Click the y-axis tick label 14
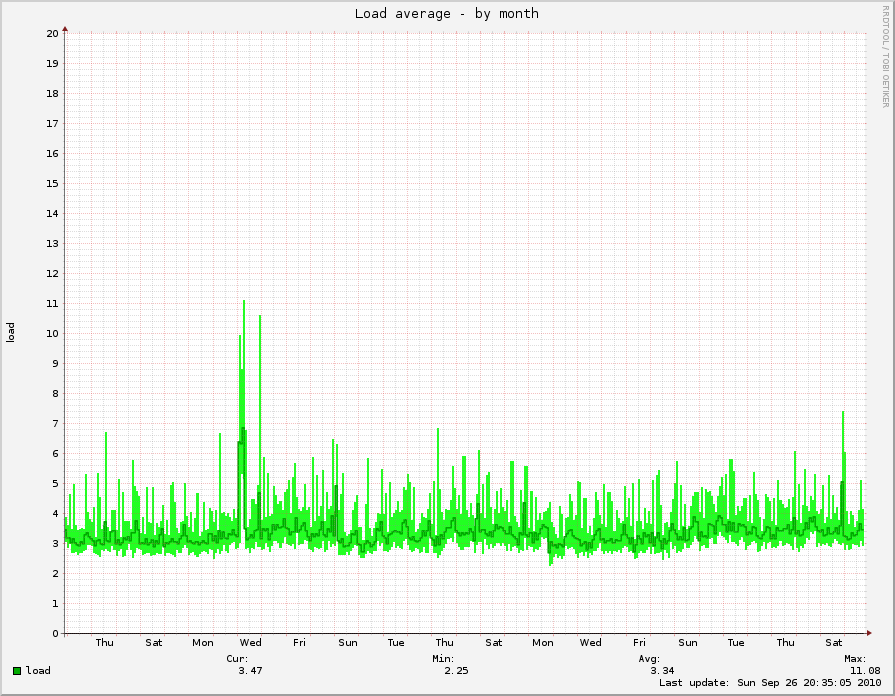This screenshot has height=696, width=895. (53, 214)
